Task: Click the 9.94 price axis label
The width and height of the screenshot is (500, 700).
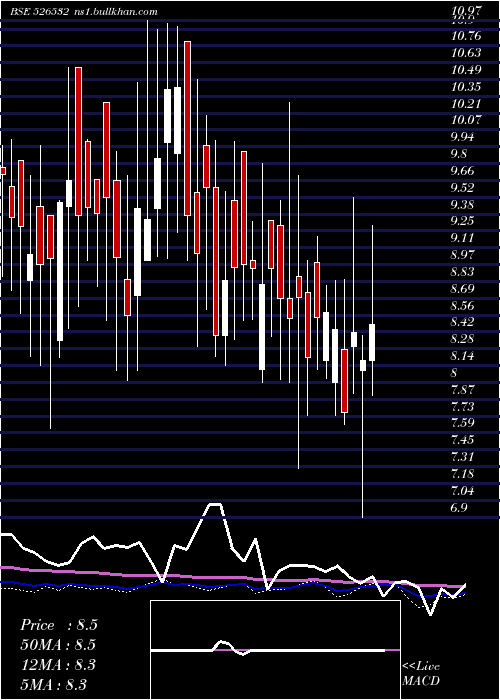Action: pyautogui.click(x=462, y=137)
